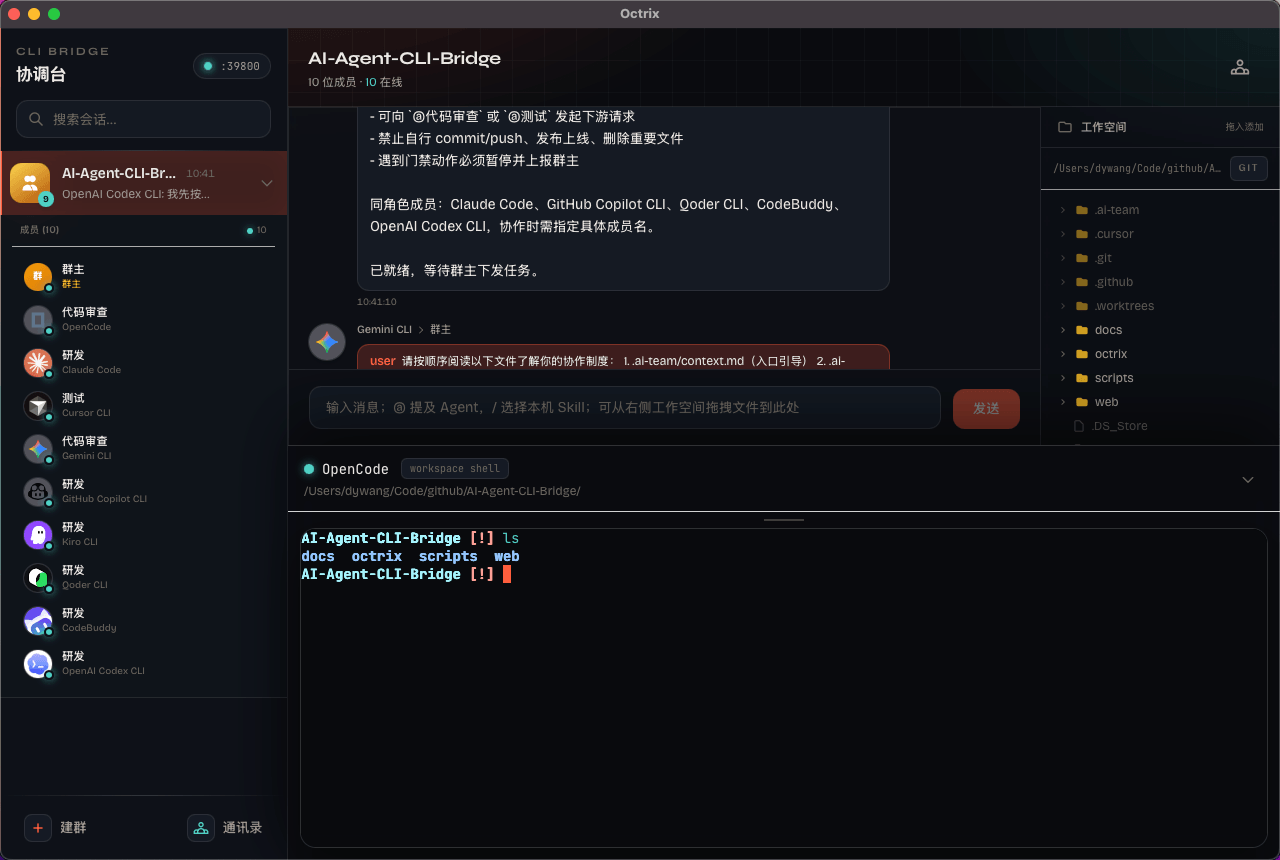Viewport: 1280px width, 860px height.
Task: Click the 发送 send button
Action: click(986, 408)
